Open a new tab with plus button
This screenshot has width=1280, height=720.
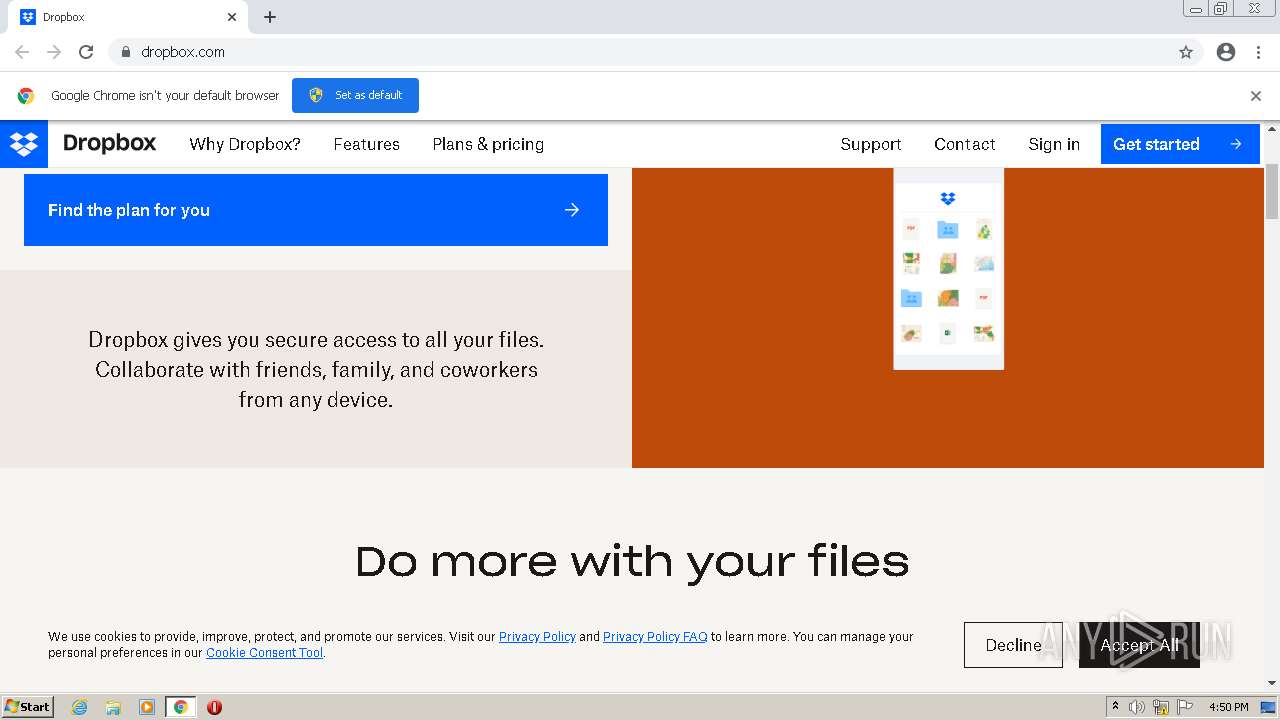[270, 17]
